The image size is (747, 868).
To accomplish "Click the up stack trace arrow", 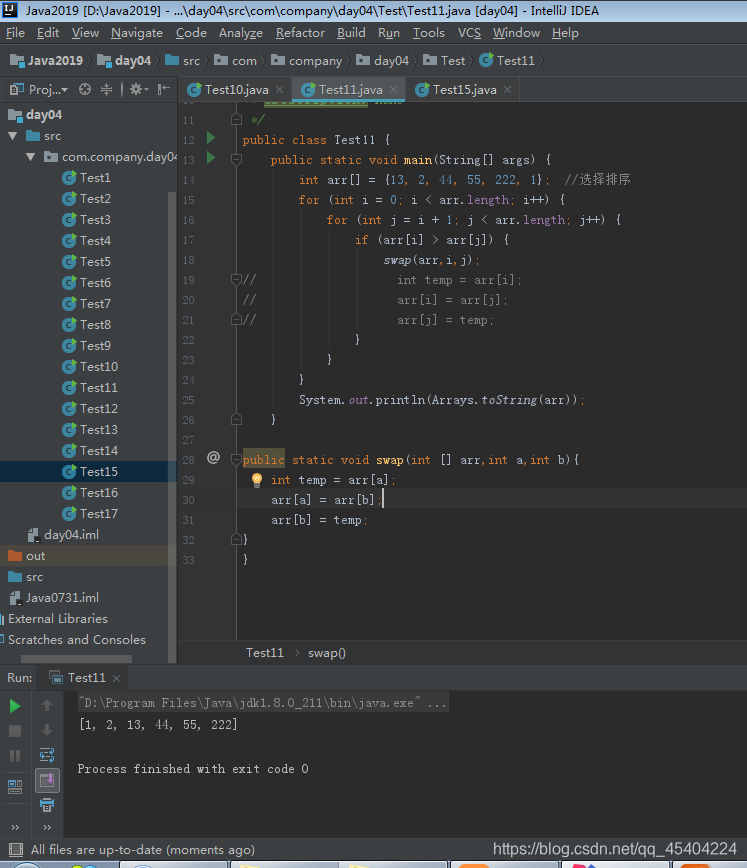I will click(x=47, y=705).
